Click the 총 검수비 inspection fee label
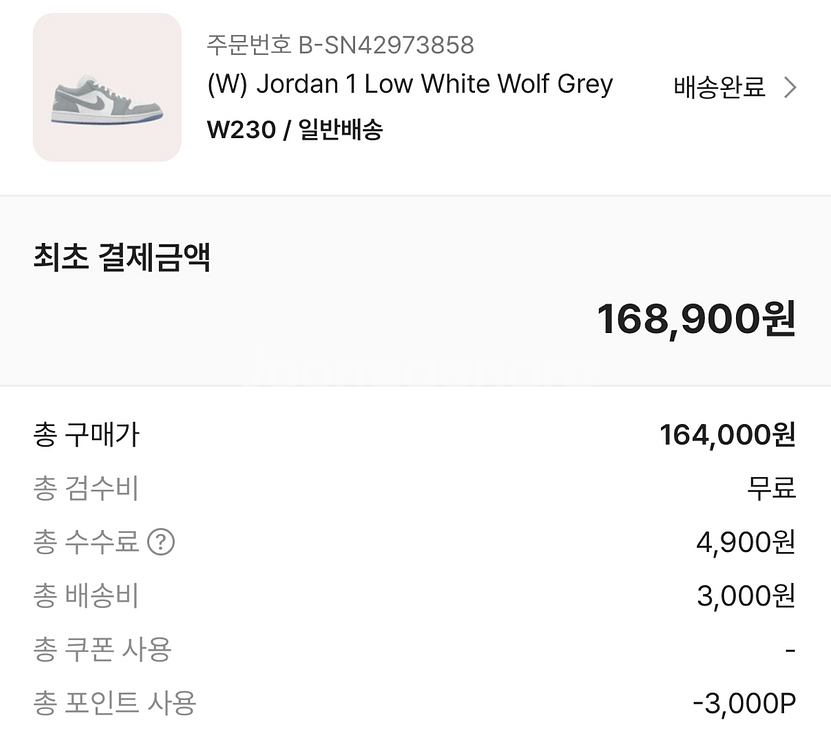Image resolution: width=831 pixels, height=750 pixels. pyautogui.click(x=86, y=488)
